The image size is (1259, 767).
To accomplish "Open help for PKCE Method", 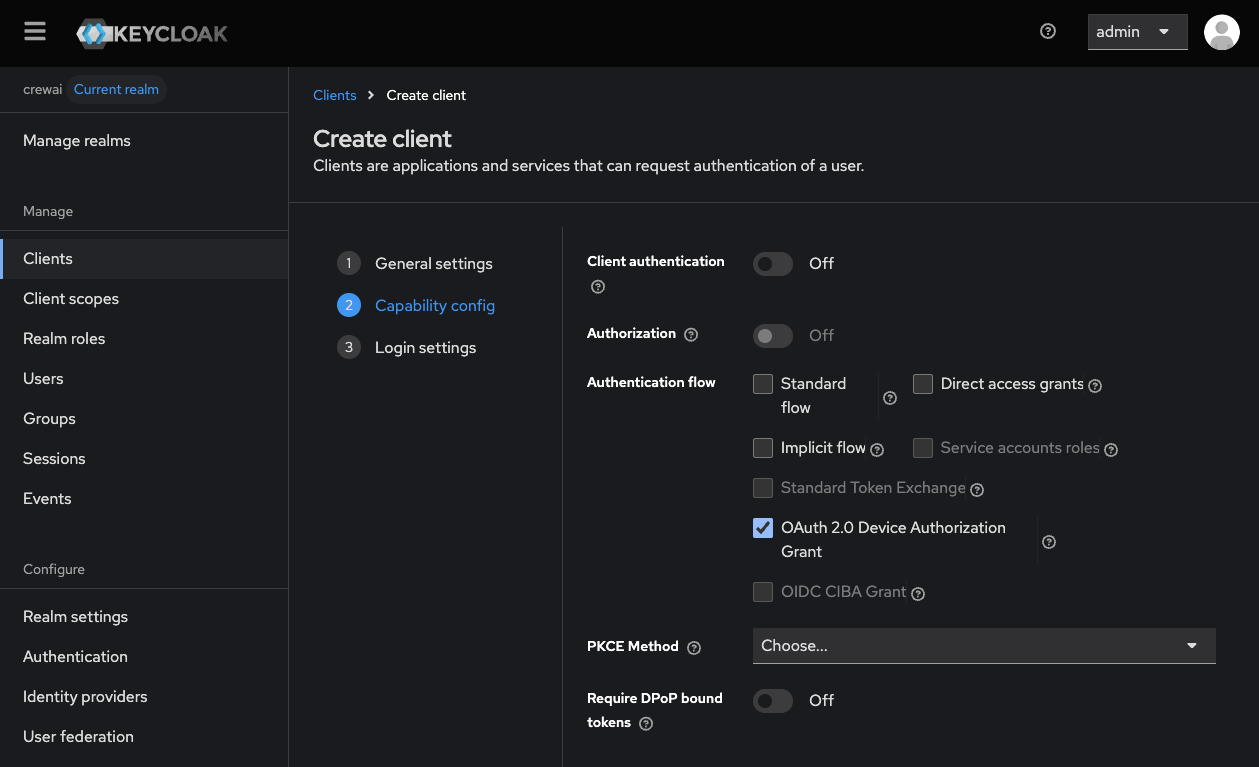I will coord(693,647).
